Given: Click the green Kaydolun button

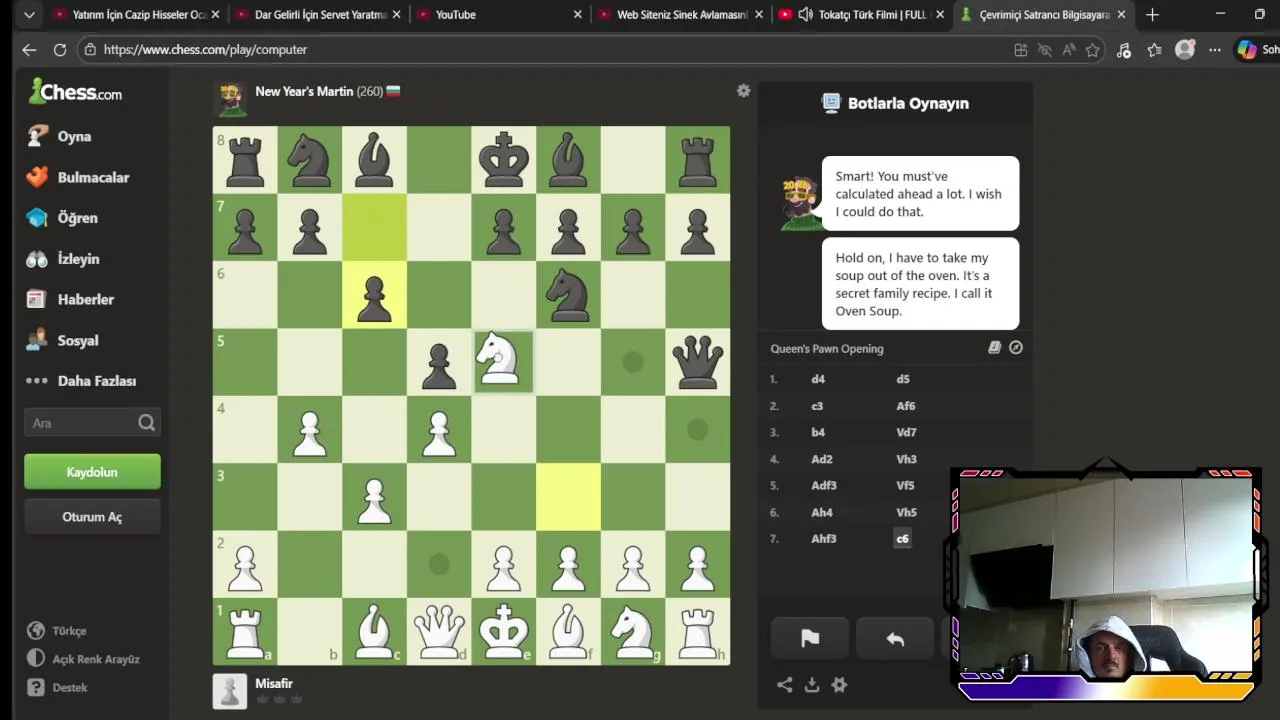Looking at the screenshot, I should point(92,472).
